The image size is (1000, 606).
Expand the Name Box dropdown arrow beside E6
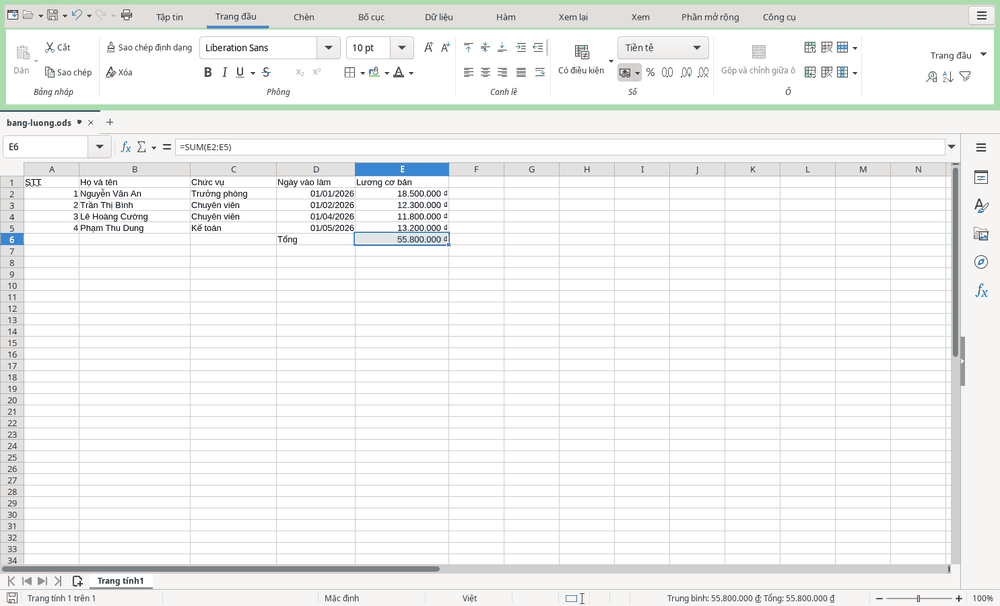[x=99, y=147]
